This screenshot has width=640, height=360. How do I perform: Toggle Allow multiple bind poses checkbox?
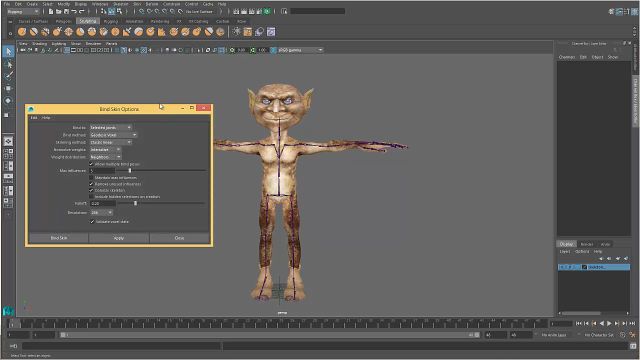point(91,164)
